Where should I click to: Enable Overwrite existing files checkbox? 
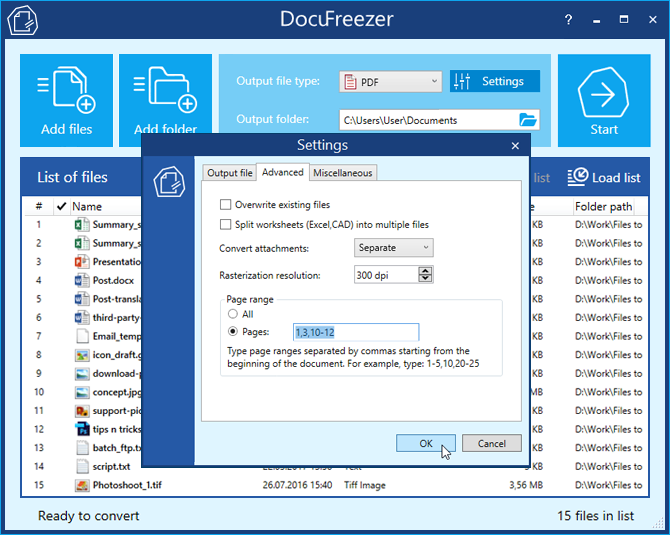(x=225, y=205)
